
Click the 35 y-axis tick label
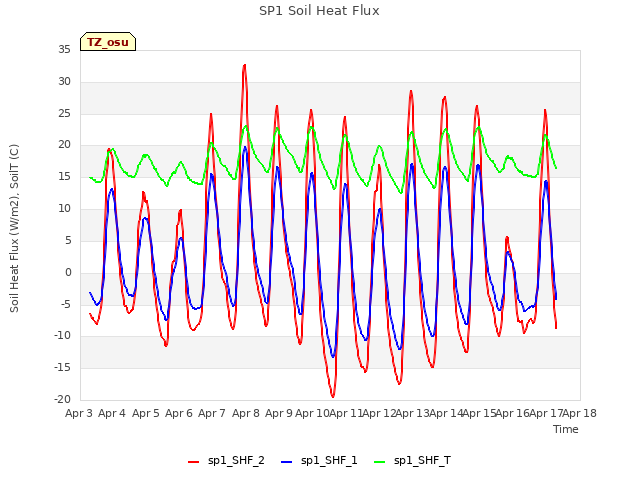tap(64, 50)
